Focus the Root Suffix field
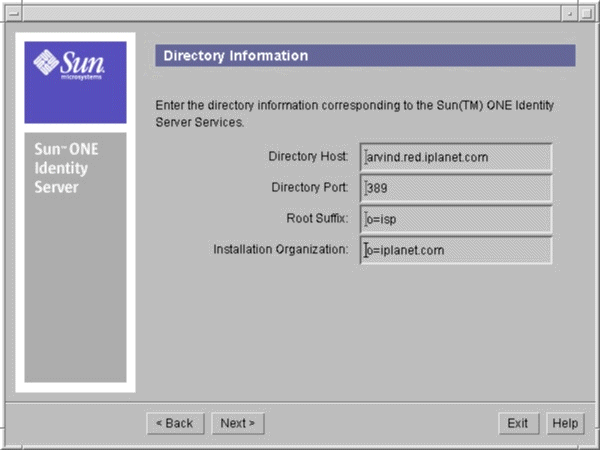This screenshot has height=450, width=600. click(x=456, y=219)
